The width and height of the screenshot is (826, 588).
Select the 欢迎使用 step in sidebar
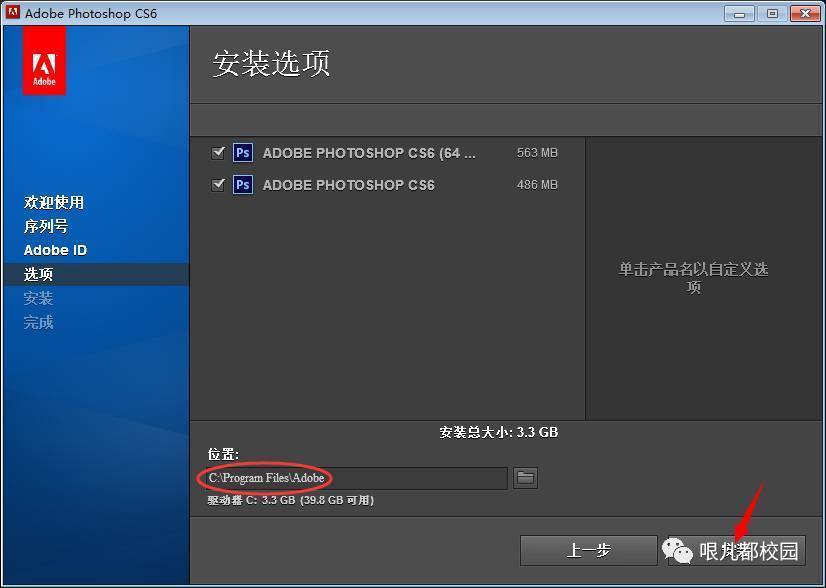tap(54, 202)
